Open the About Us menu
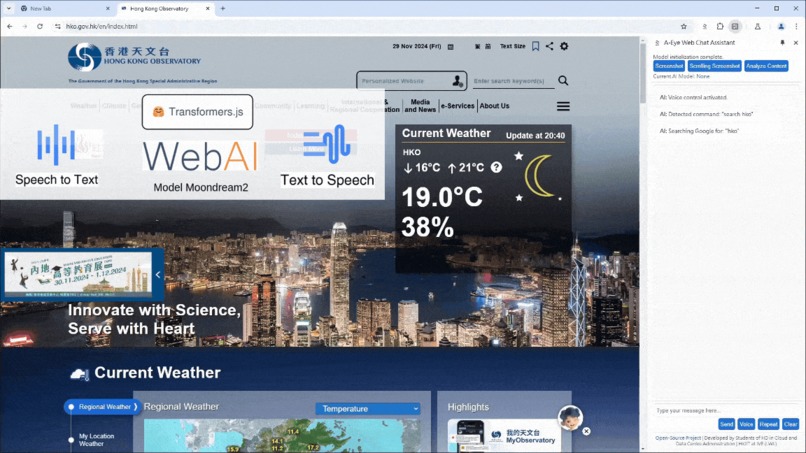This screenshot has width=806, height=453. click(494, 106)
